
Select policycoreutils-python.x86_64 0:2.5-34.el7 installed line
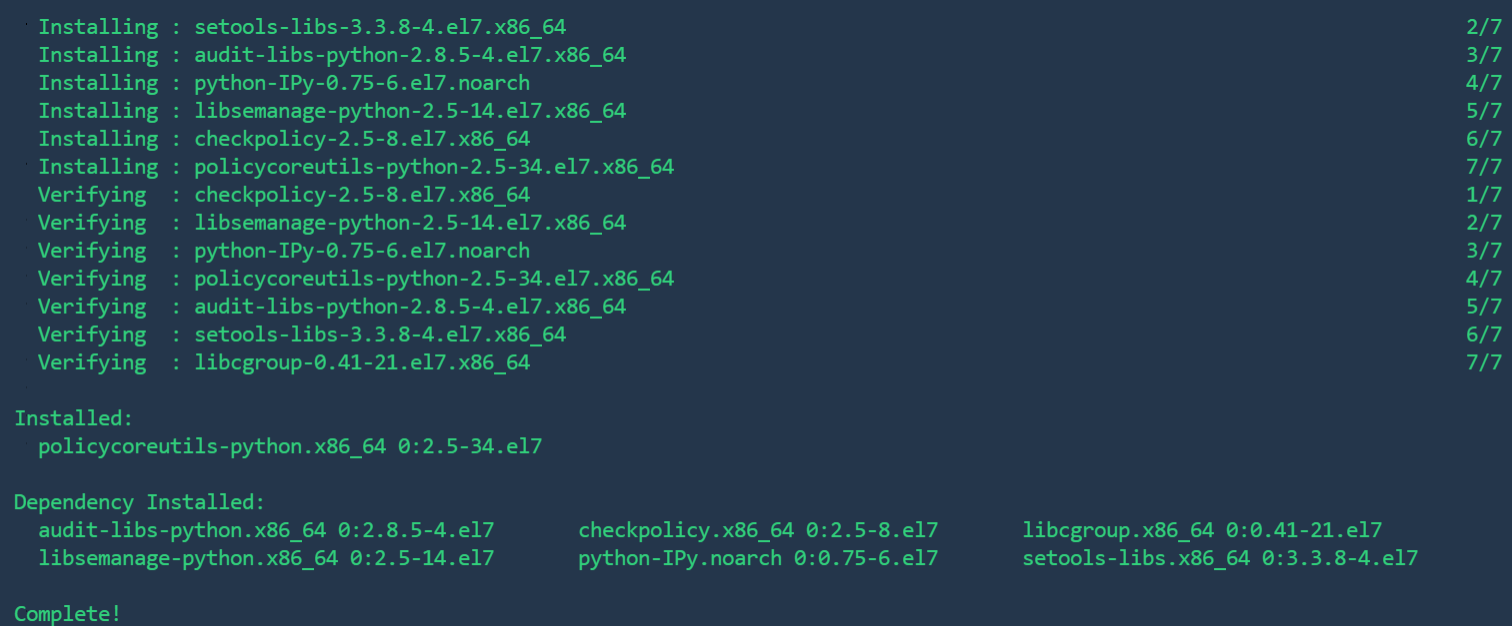click(x=290, y=446)
